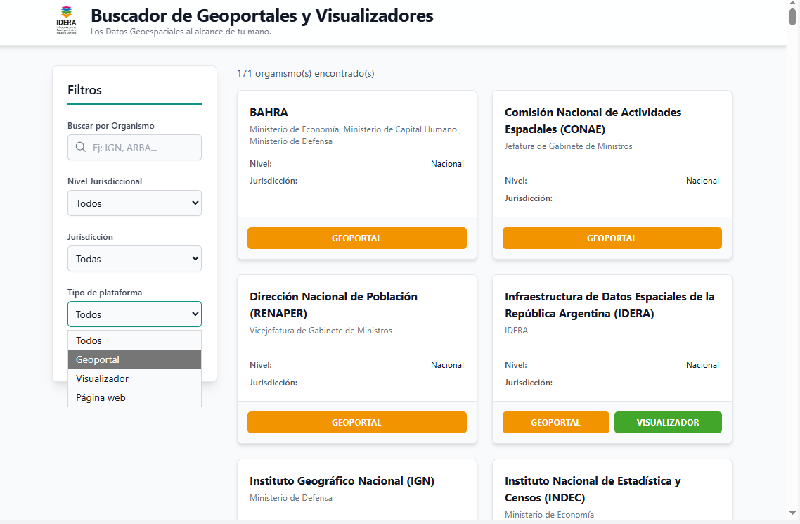Click Instituto Nacional de Estadística y Censos title
This screenshot has width=800, height=524.
tap(592, 489)
